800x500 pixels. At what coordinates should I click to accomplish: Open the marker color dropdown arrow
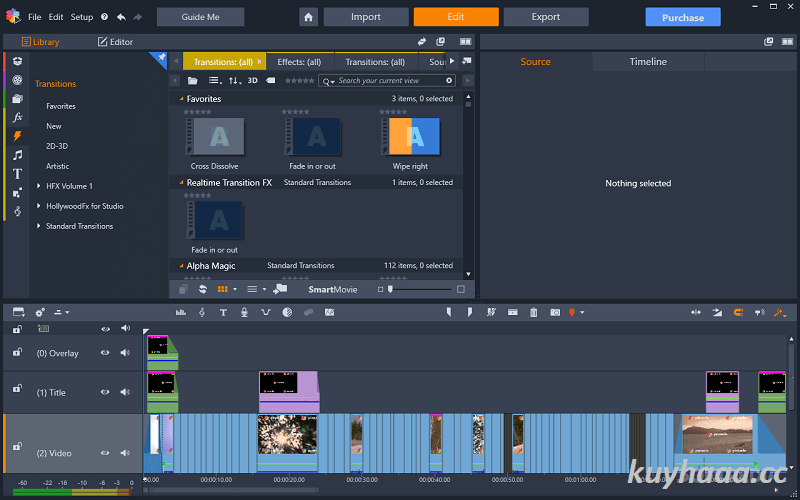[x=582, y=313]
